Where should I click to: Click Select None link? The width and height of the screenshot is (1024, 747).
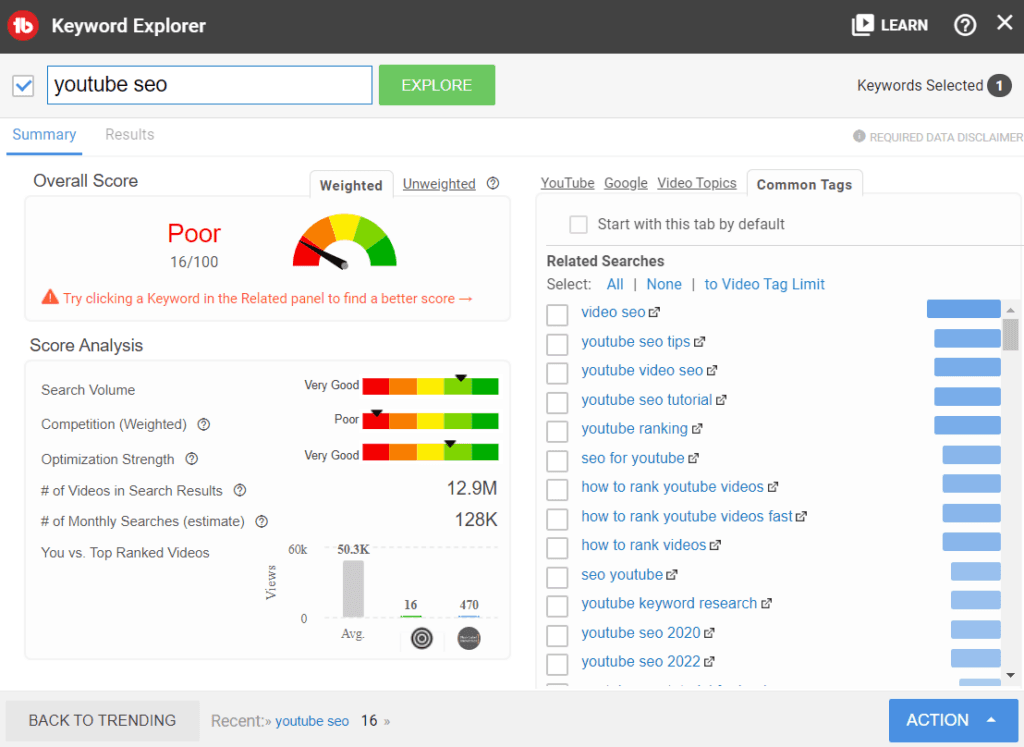[x=664, y=285]
